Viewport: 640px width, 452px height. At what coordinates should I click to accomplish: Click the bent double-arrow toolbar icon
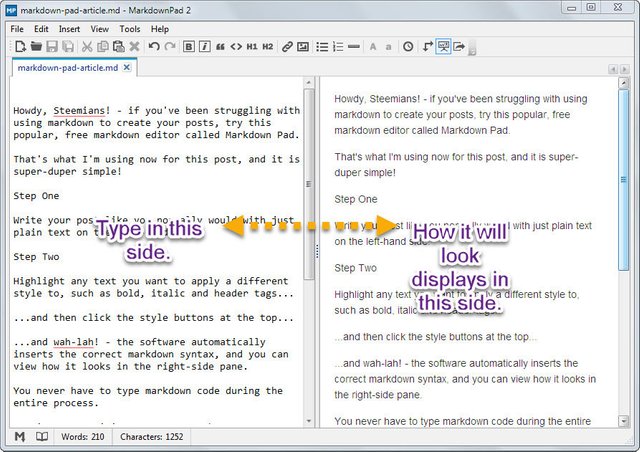(427, 47)
